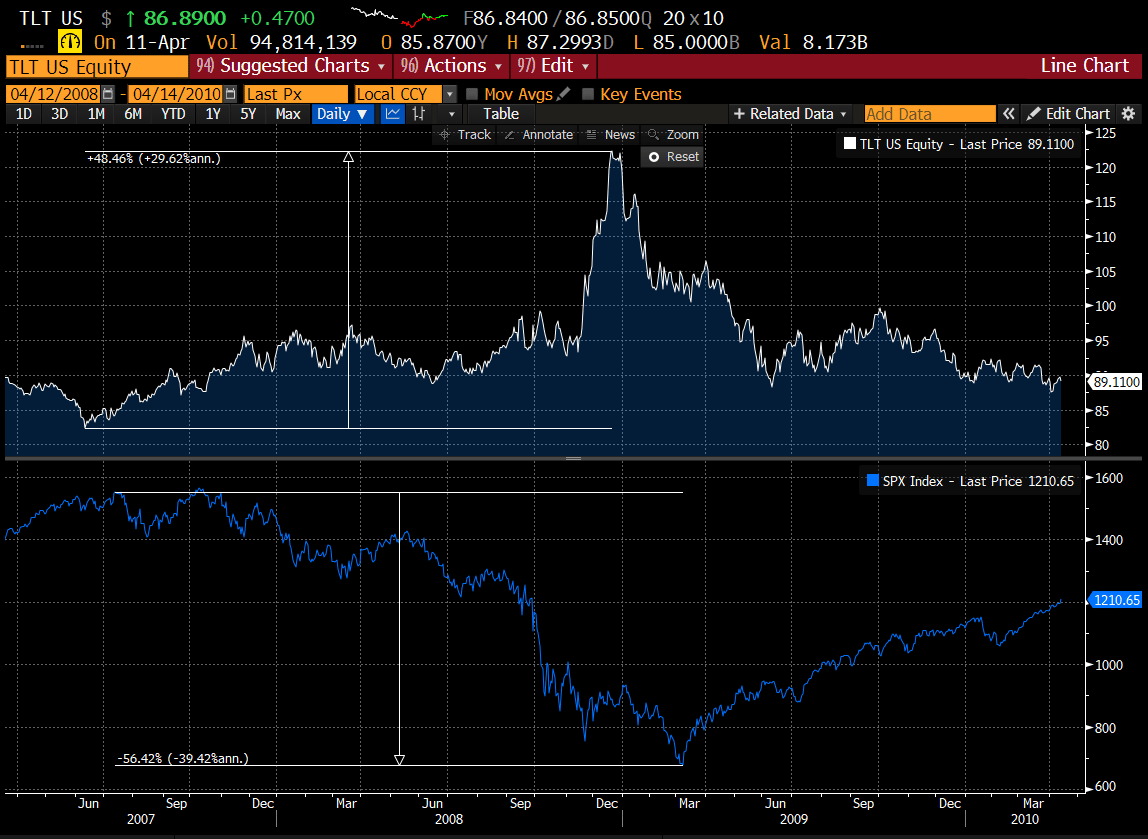Expand the Related Data dropdown
This screenshot has width=1148, height=839.
pyautogui.click(x=790, y=113)
